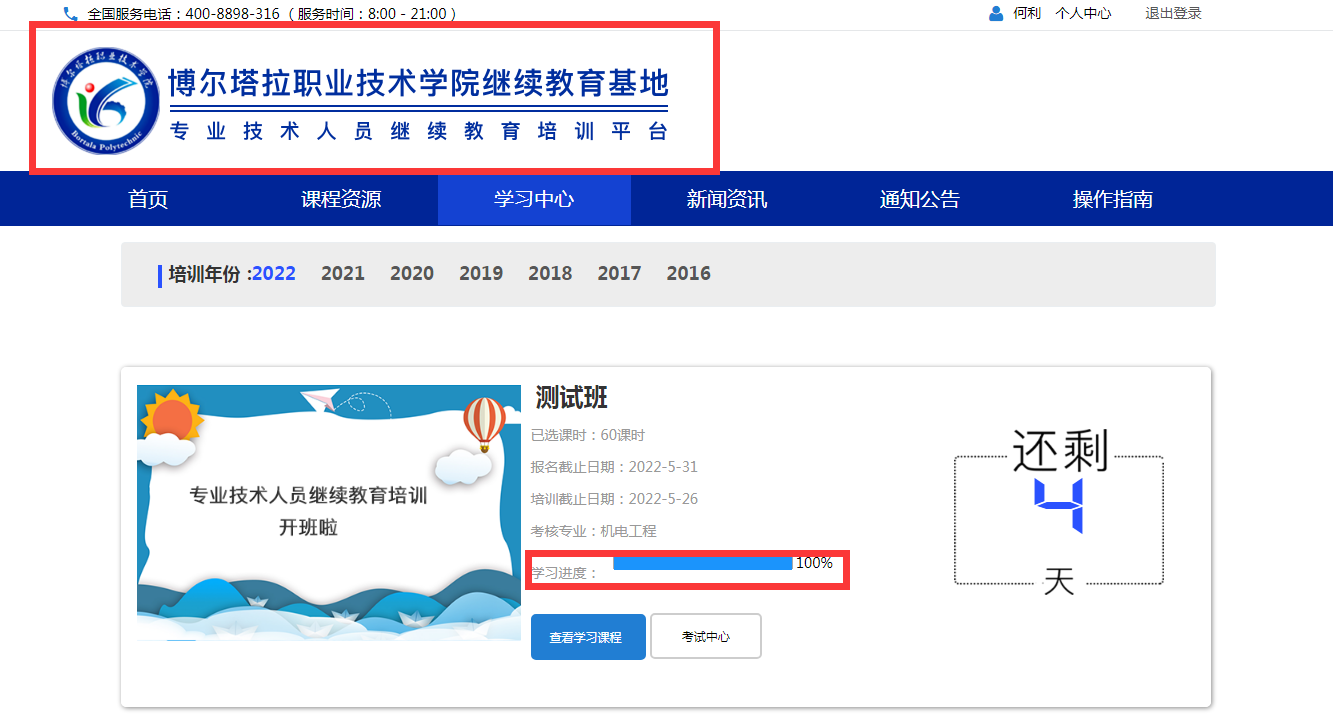Image resolution: width=1333 pixels, height=721 pixels.
Task: Open the 通知公告 announcements tab
Action: click(x=919, y=199)
